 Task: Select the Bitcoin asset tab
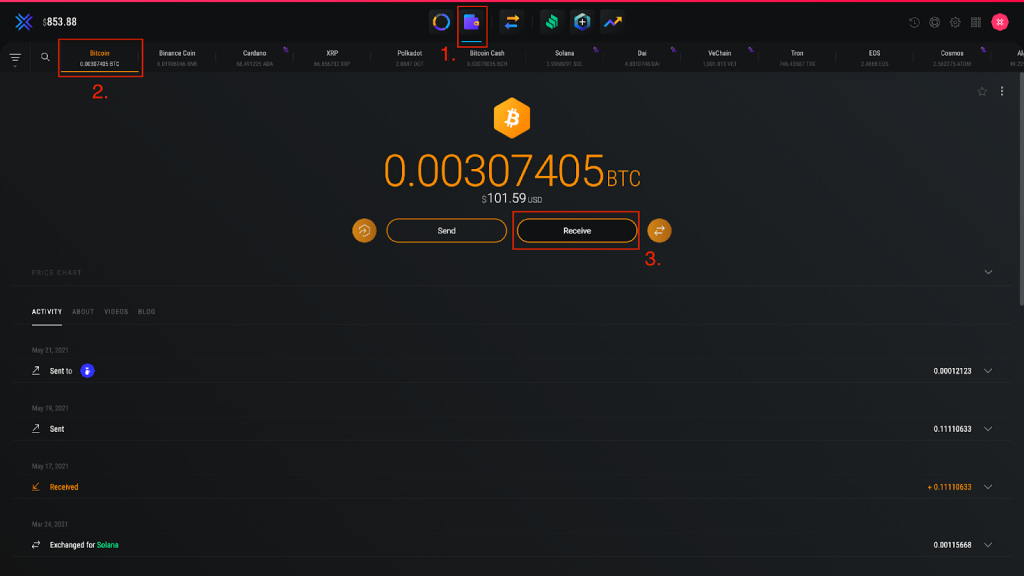point(100,57)
